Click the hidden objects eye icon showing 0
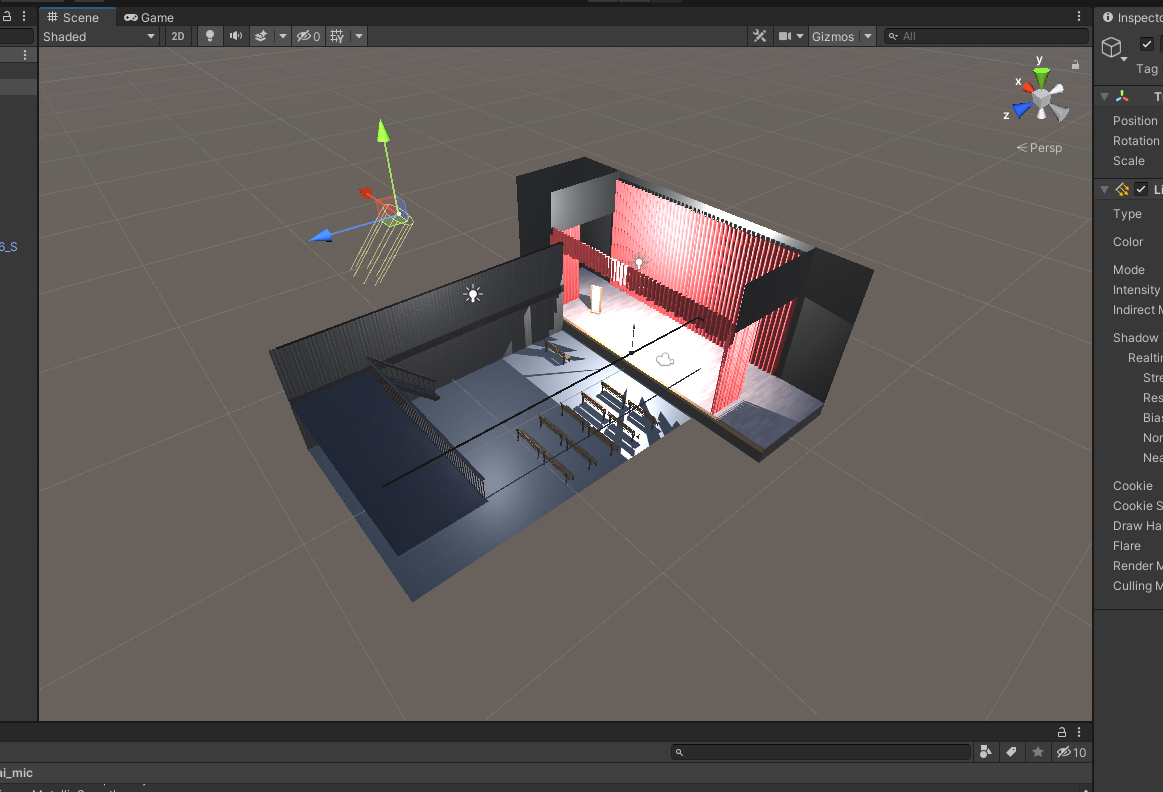The height and width of the screenshot is (792, 1163). (303, 36)
